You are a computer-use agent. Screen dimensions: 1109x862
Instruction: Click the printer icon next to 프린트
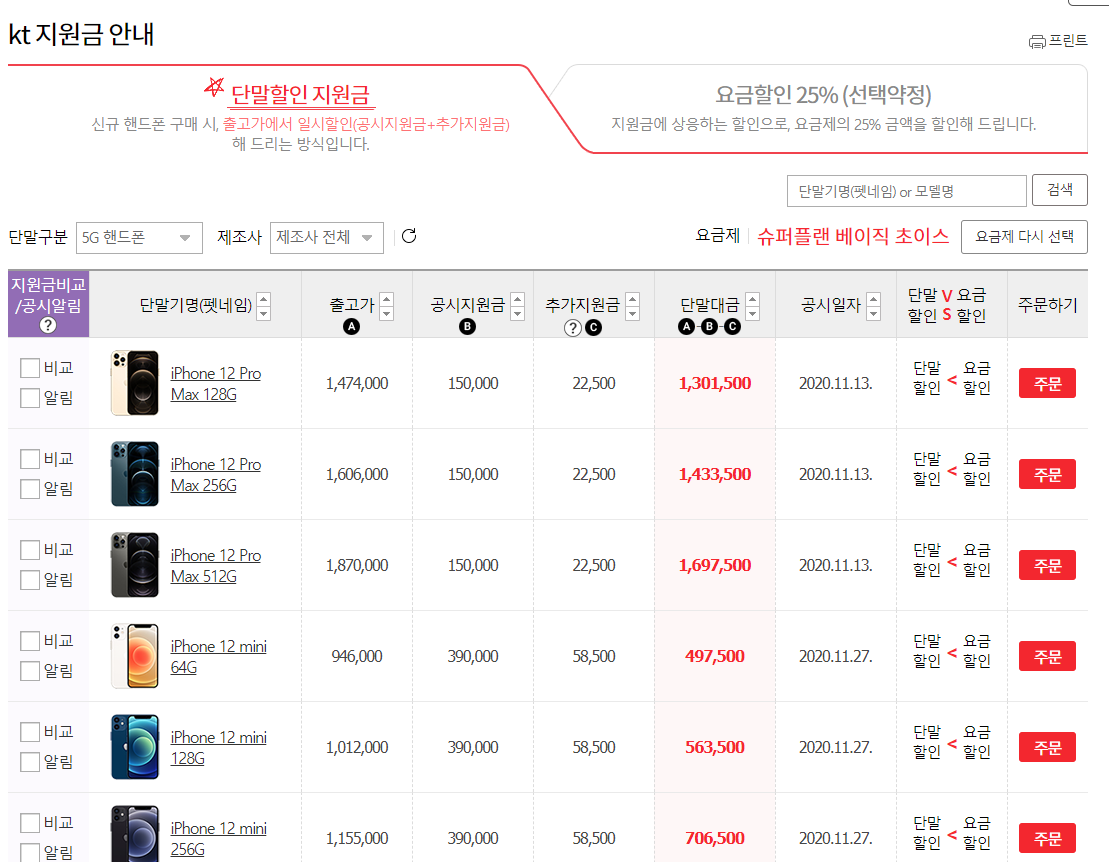pos(1036,42)
